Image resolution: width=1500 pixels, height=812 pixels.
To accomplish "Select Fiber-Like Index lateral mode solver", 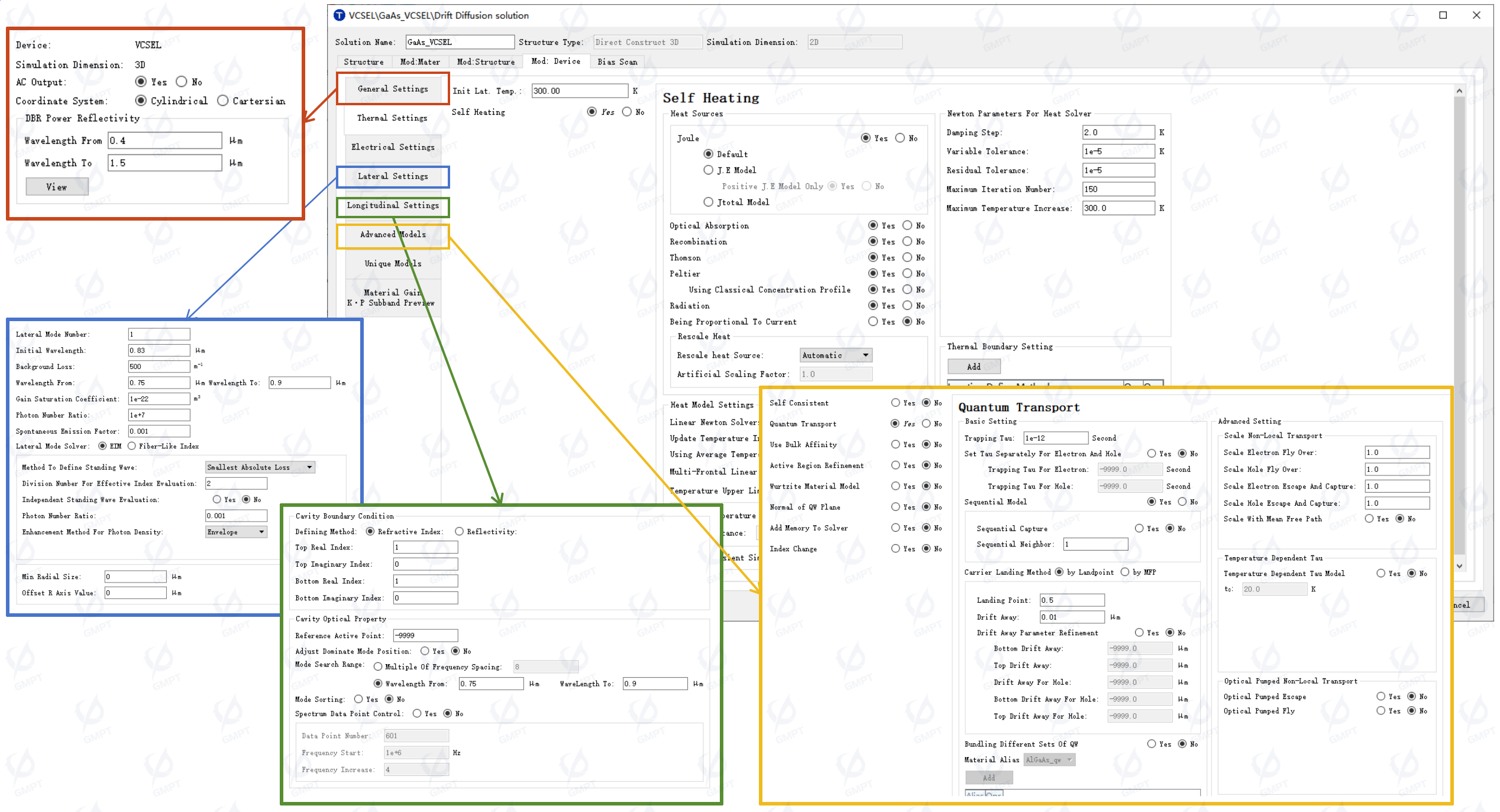I will 131,446.
